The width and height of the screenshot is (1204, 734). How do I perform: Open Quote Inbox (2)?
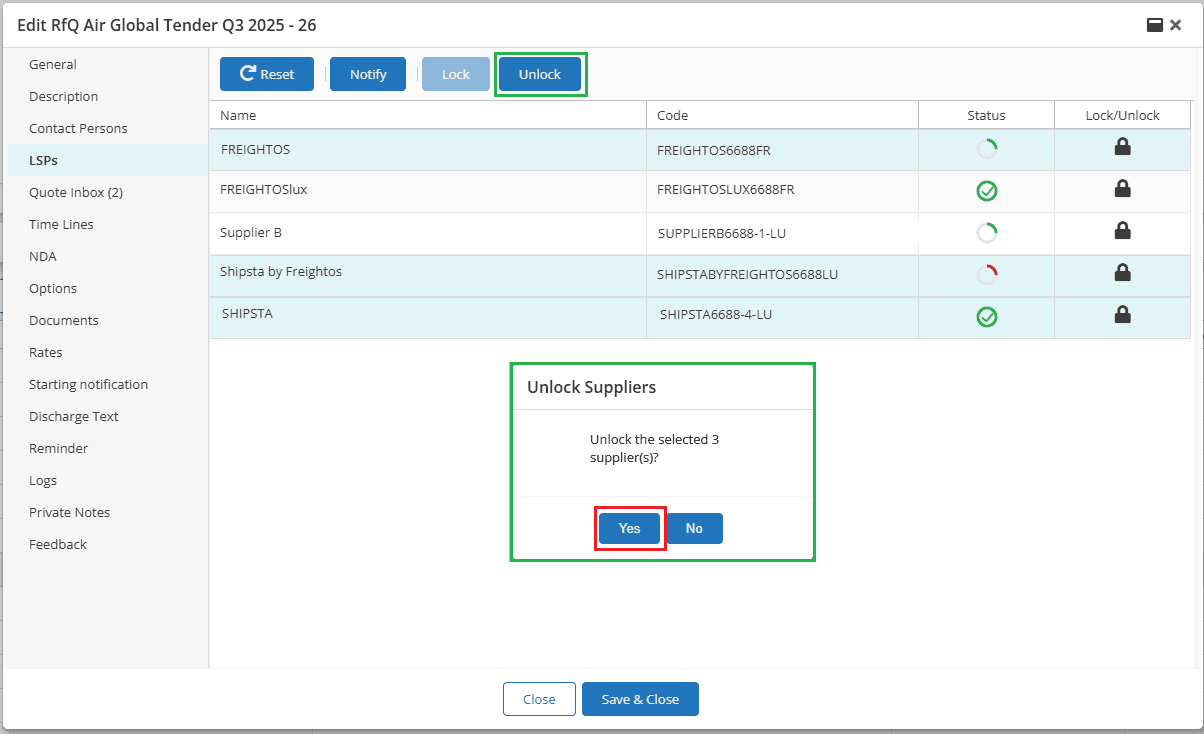tap(108, 192)
